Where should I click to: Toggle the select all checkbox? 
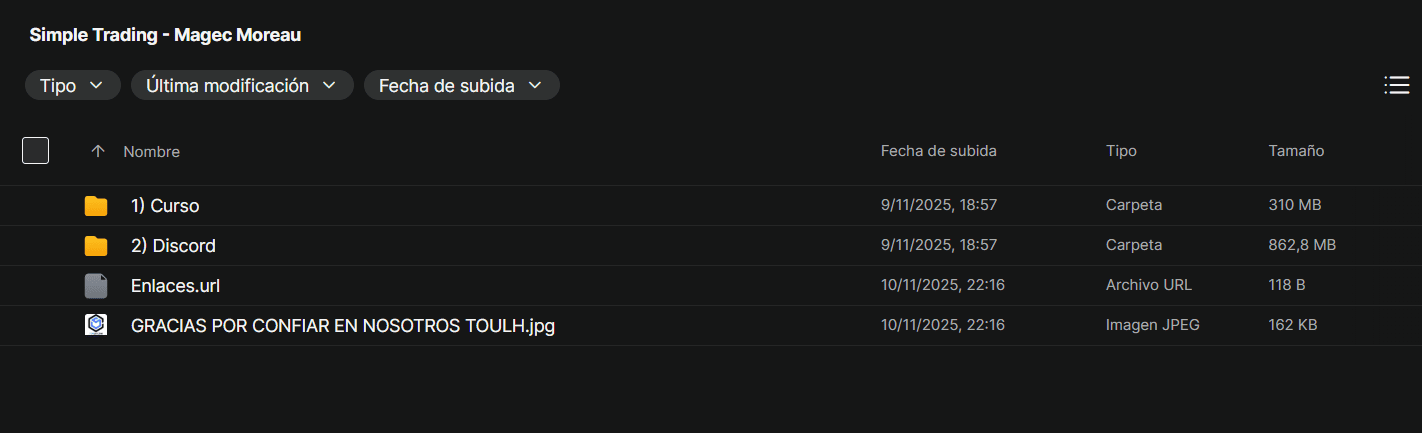click(36, 151)
